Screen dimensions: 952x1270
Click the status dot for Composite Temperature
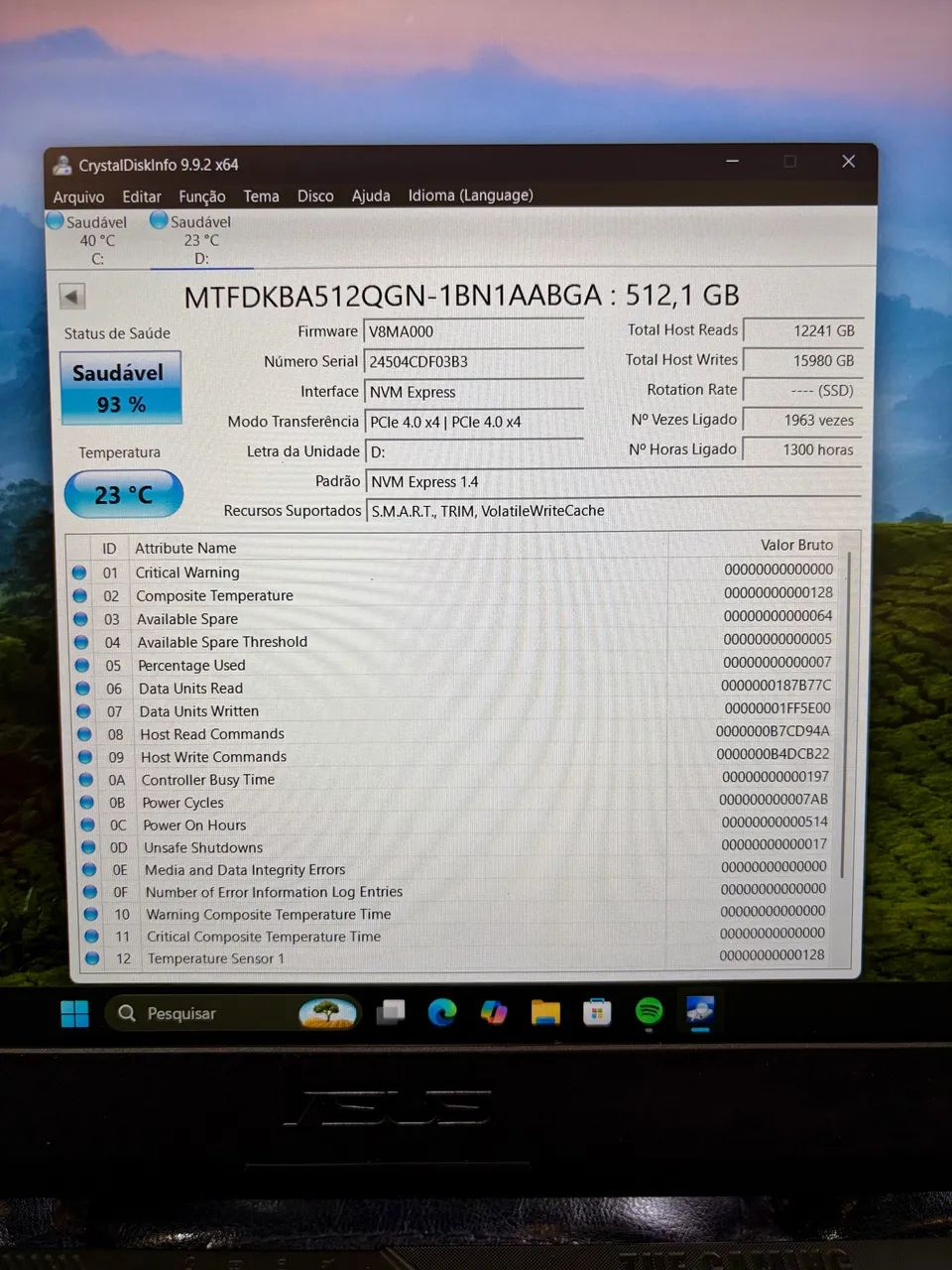pyautogui.click(x=80, y=595)
